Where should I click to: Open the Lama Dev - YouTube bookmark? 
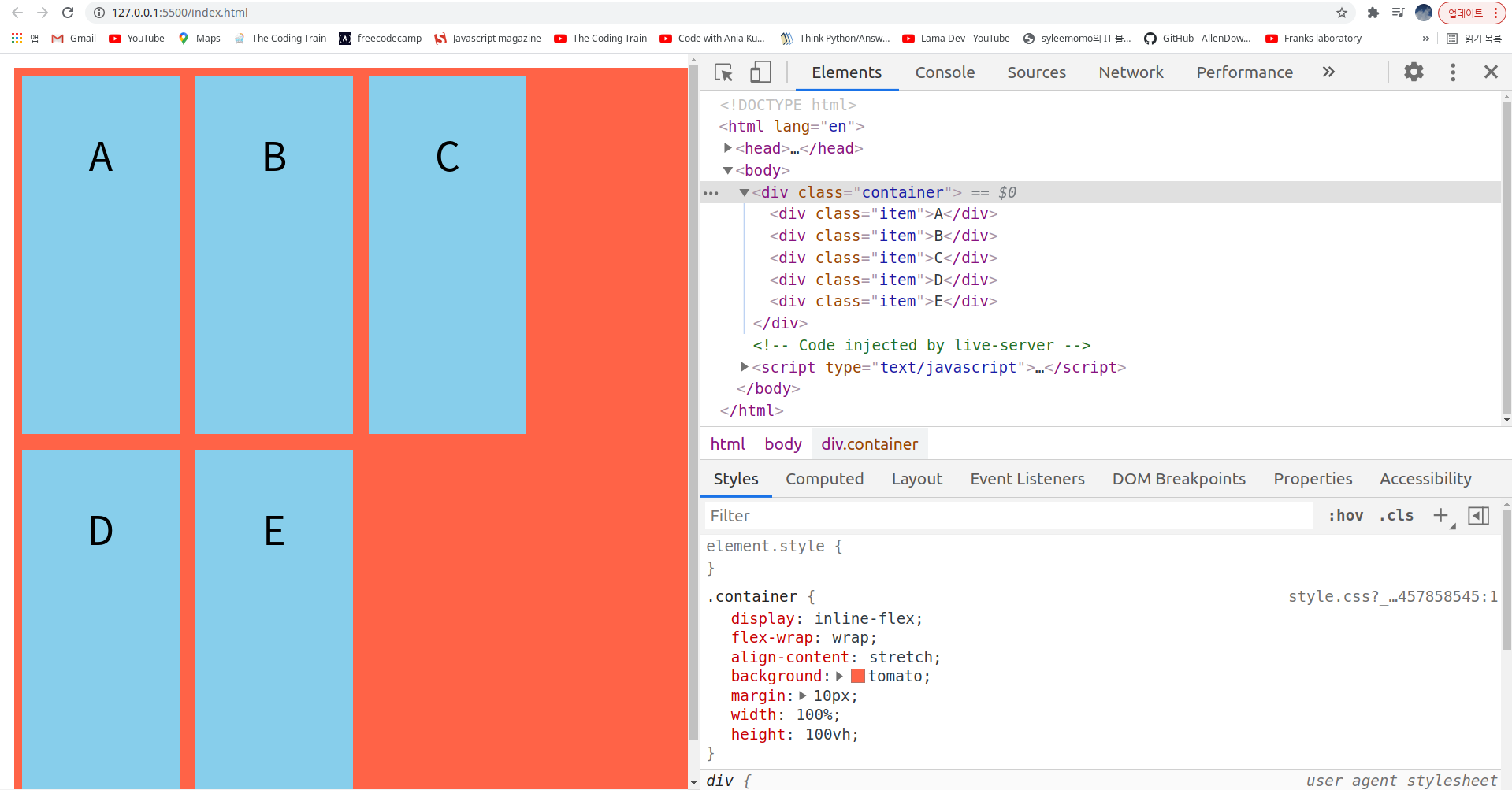(x=957, y=38)
